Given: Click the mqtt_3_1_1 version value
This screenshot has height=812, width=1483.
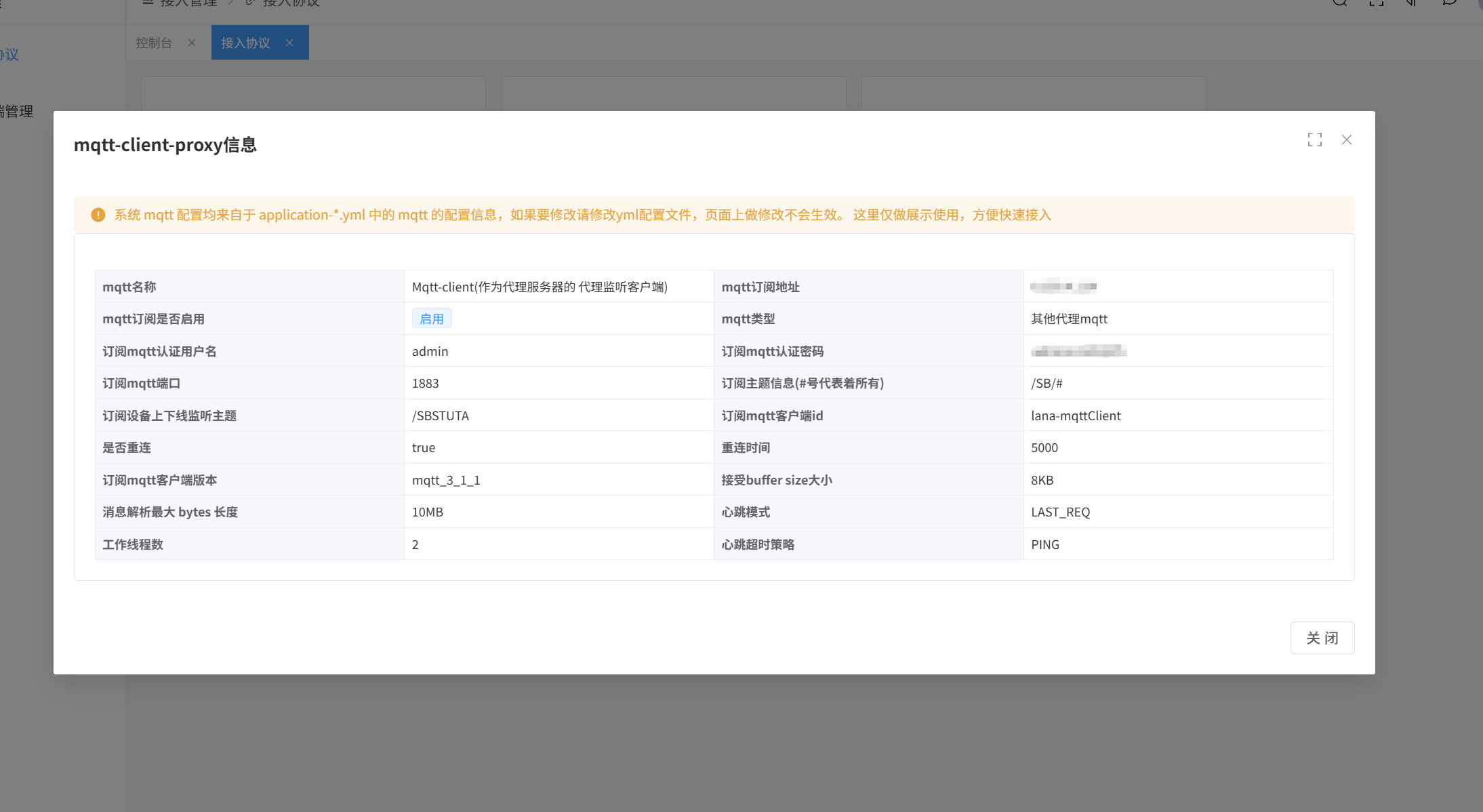Looking at the screenshot, I should pos(446,480).
